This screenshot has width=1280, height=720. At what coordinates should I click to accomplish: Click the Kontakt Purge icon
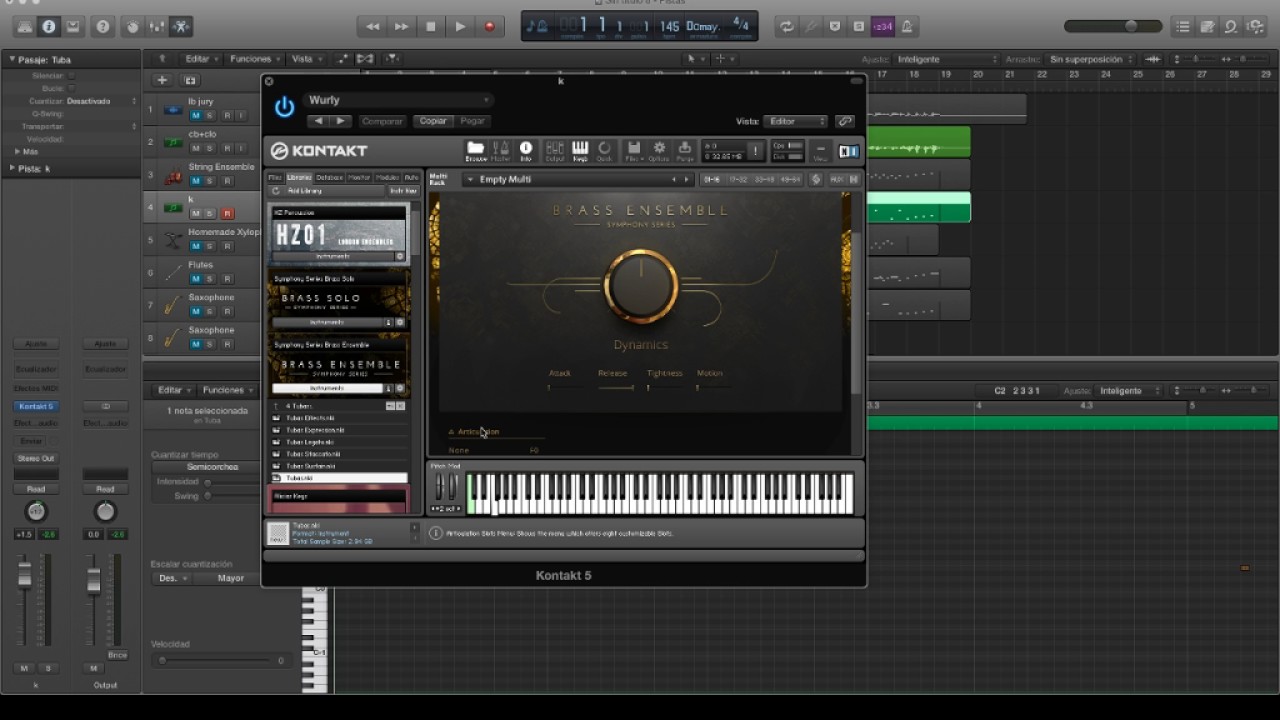click(685, 151)
